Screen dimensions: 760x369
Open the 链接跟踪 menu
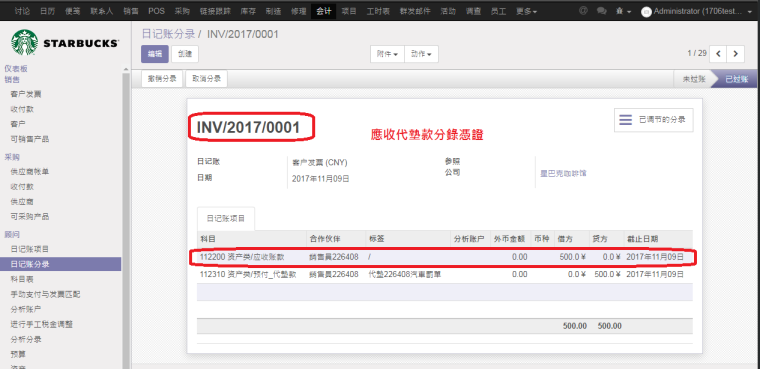click(x=215, y=11)
